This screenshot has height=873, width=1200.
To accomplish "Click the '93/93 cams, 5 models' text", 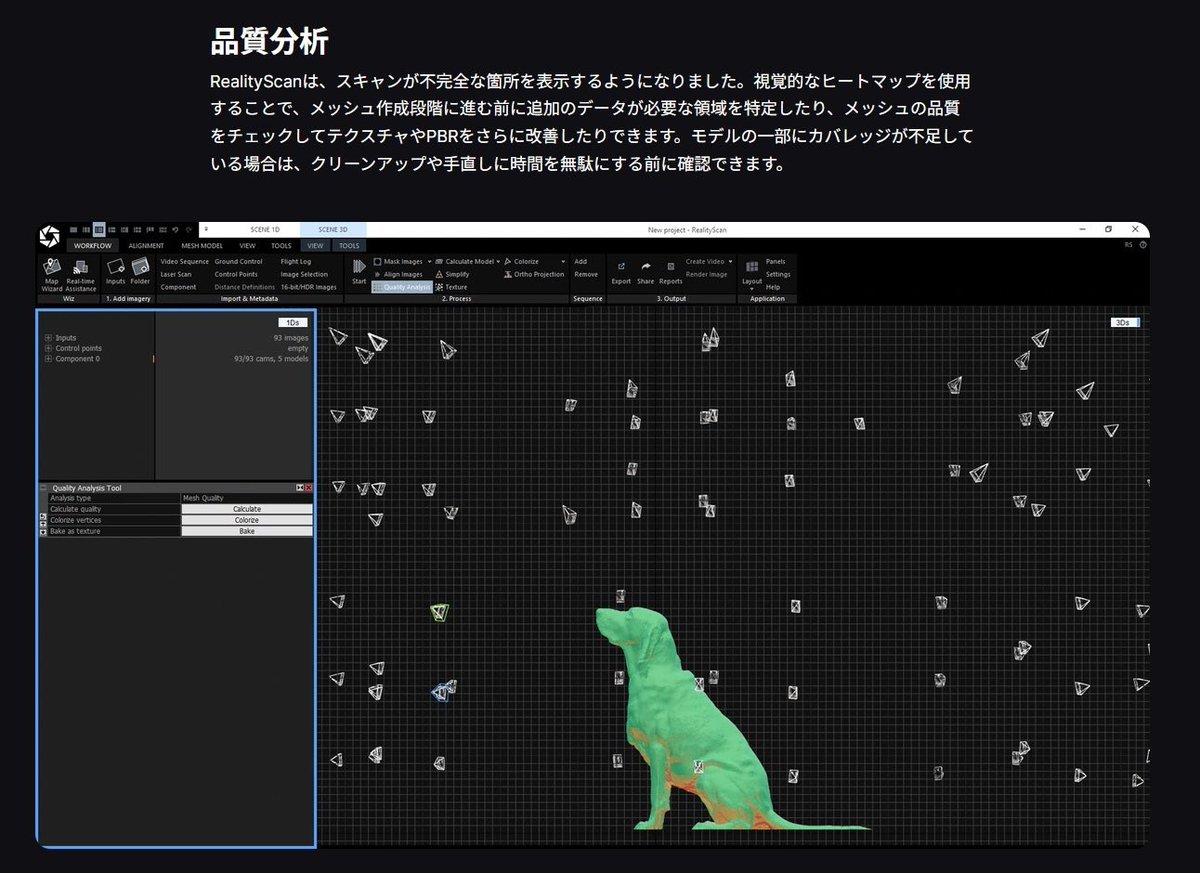I will click(271, 359).
